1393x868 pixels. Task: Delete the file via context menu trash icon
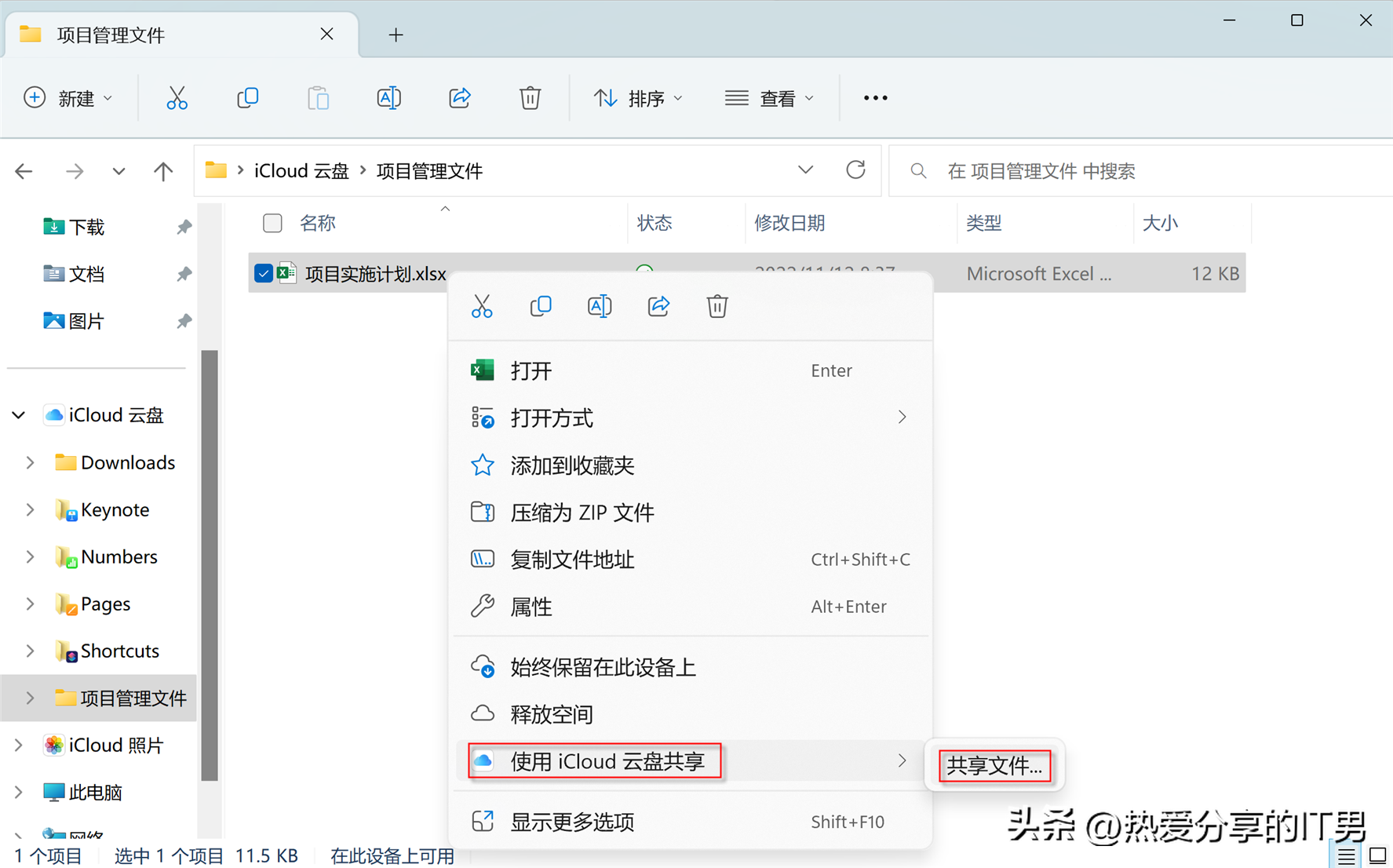click(x=717, y=306)
